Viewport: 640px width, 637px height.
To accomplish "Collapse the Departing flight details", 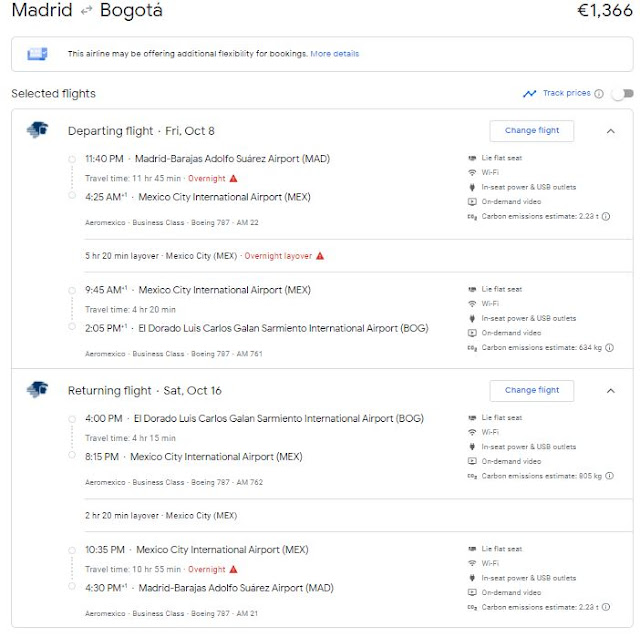I will tap(610, 130).
